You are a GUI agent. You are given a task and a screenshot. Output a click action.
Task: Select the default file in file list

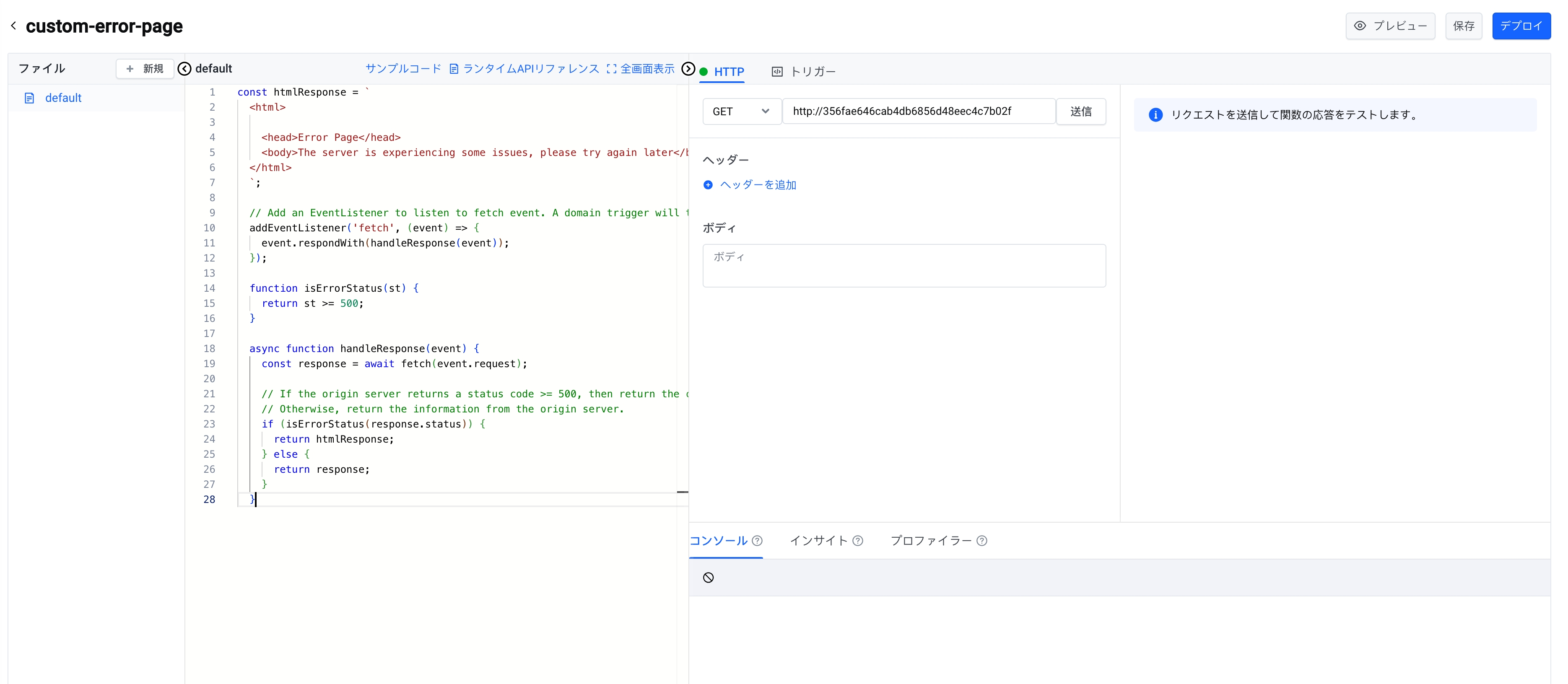96,98
